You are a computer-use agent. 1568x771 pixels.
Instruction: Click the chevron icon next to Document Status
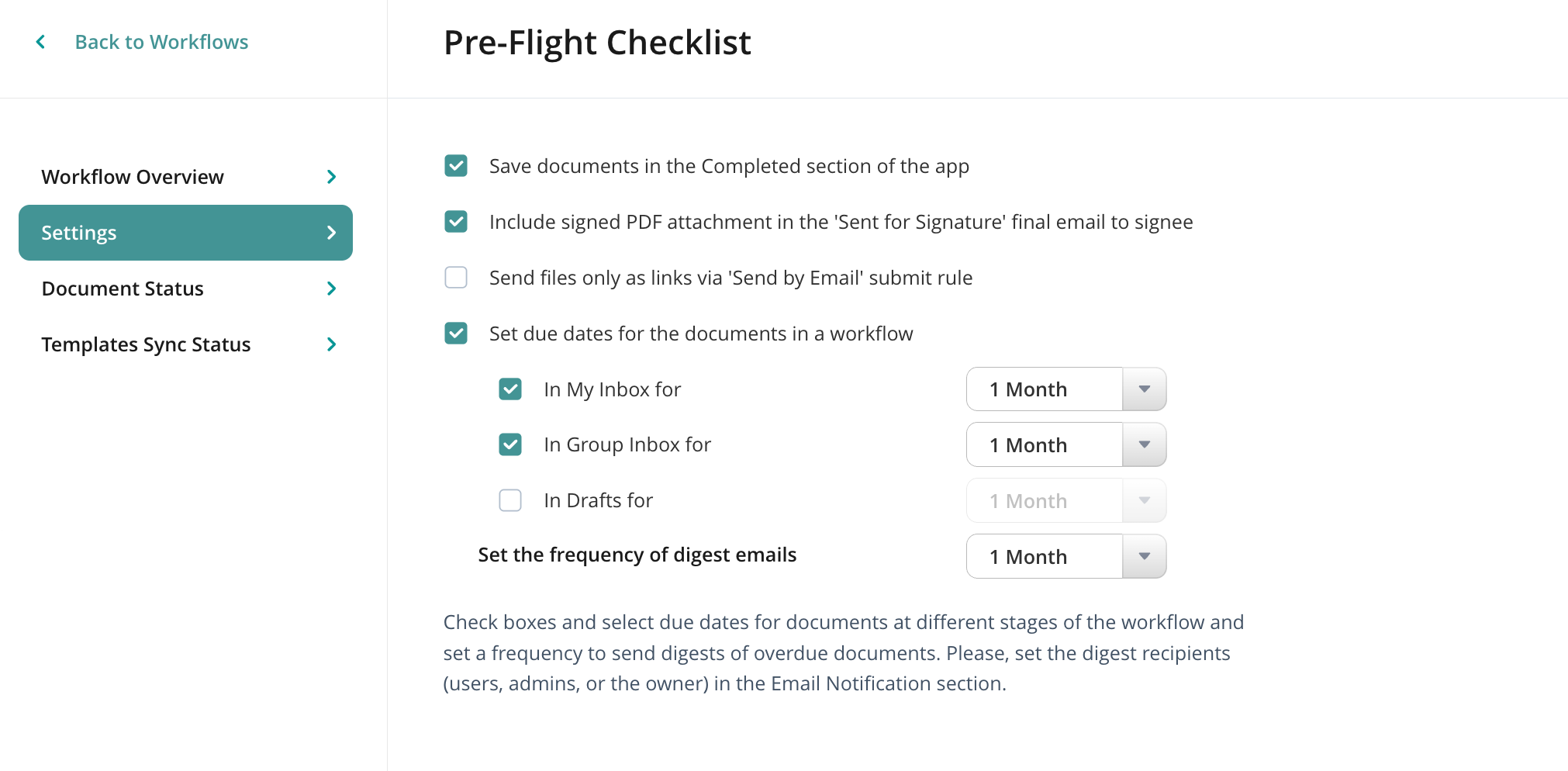(332, 289)
